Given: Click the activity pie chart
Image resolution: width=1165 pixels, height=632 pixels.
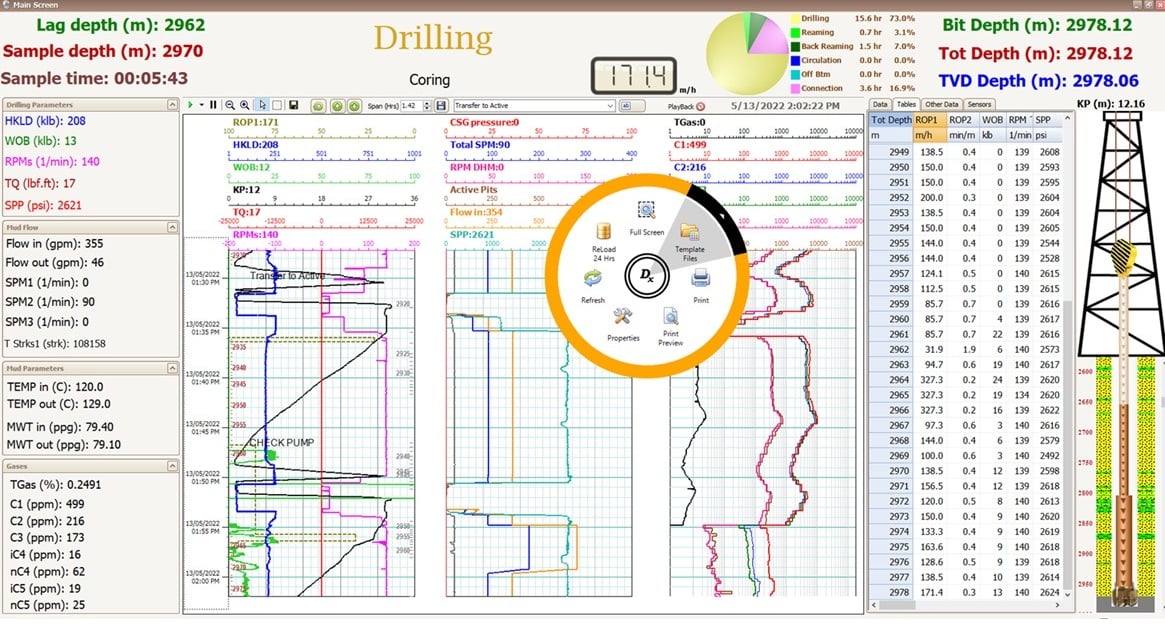Looking at the screenshot, I should click(x=747, y=53).
